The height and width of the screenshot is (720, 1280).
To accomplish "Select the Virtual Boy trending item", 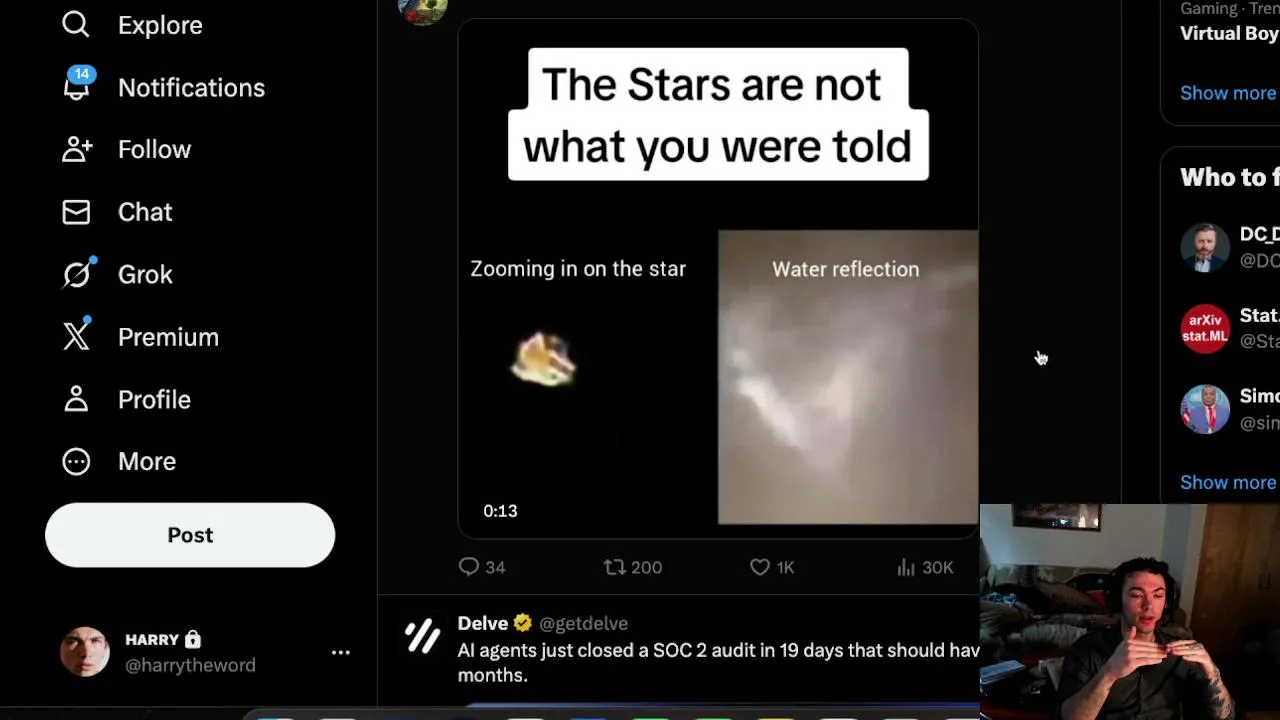I will pos(1229,33).
